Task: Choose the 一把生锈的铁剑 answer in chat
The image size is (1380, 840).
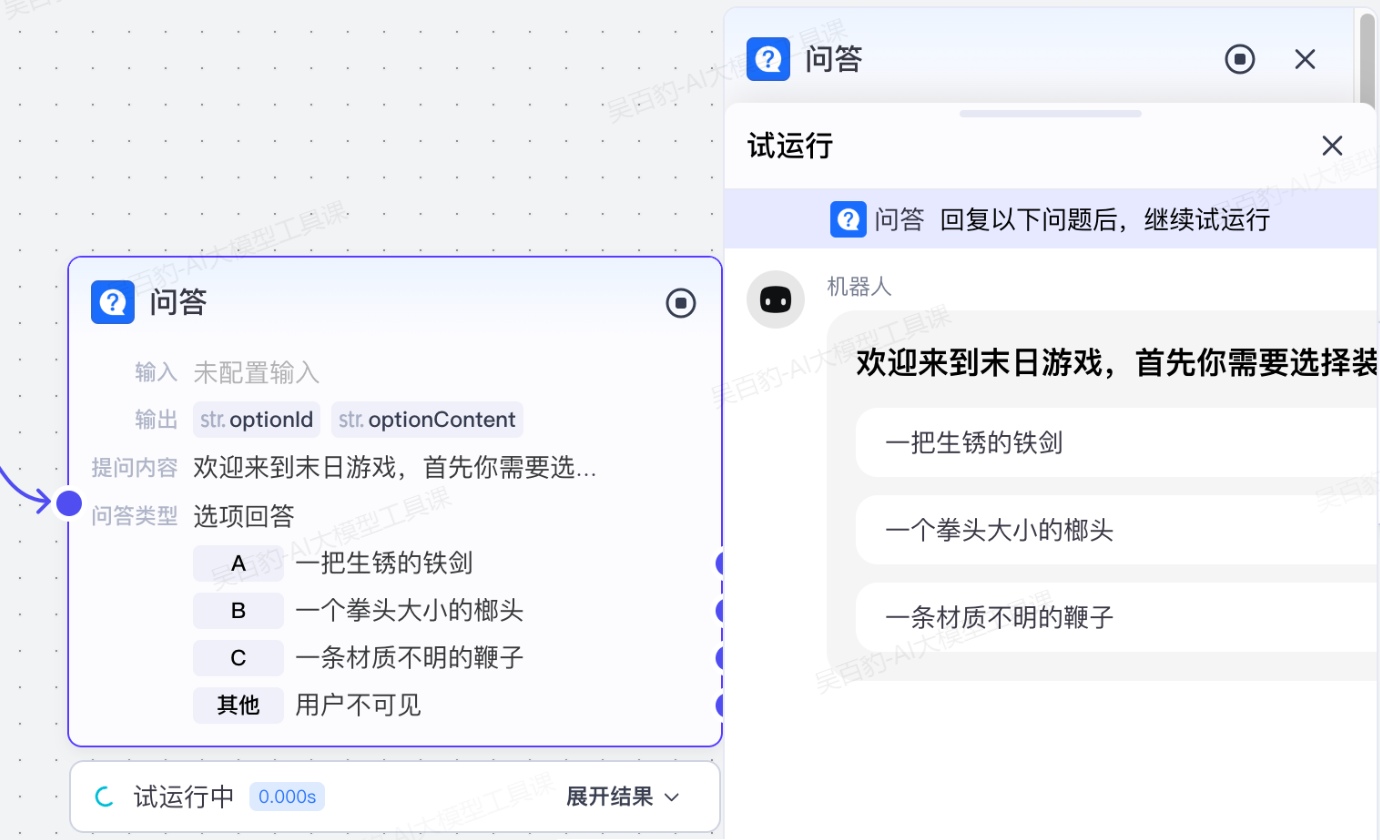Action: tap(1100, 442)
